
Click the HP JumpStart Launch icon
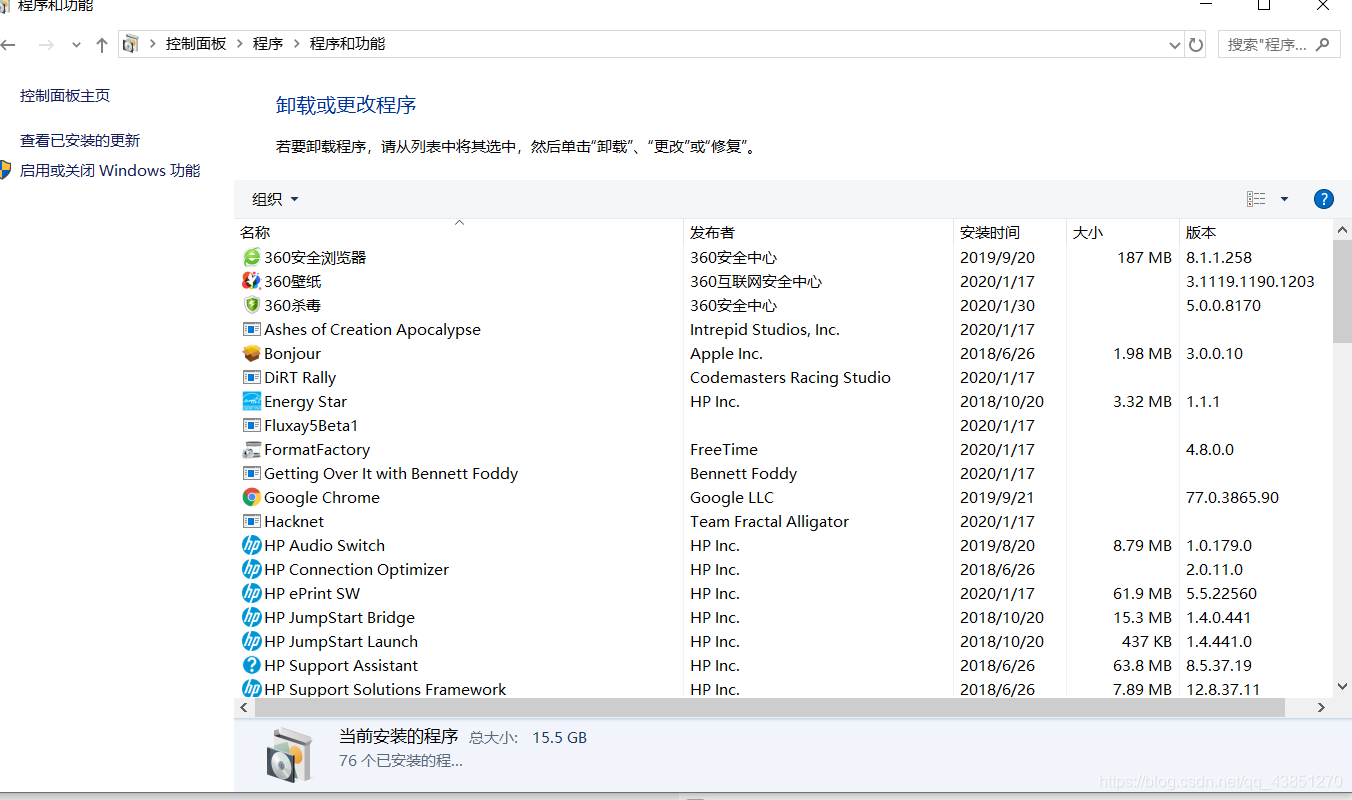click(x=251, y=641)
